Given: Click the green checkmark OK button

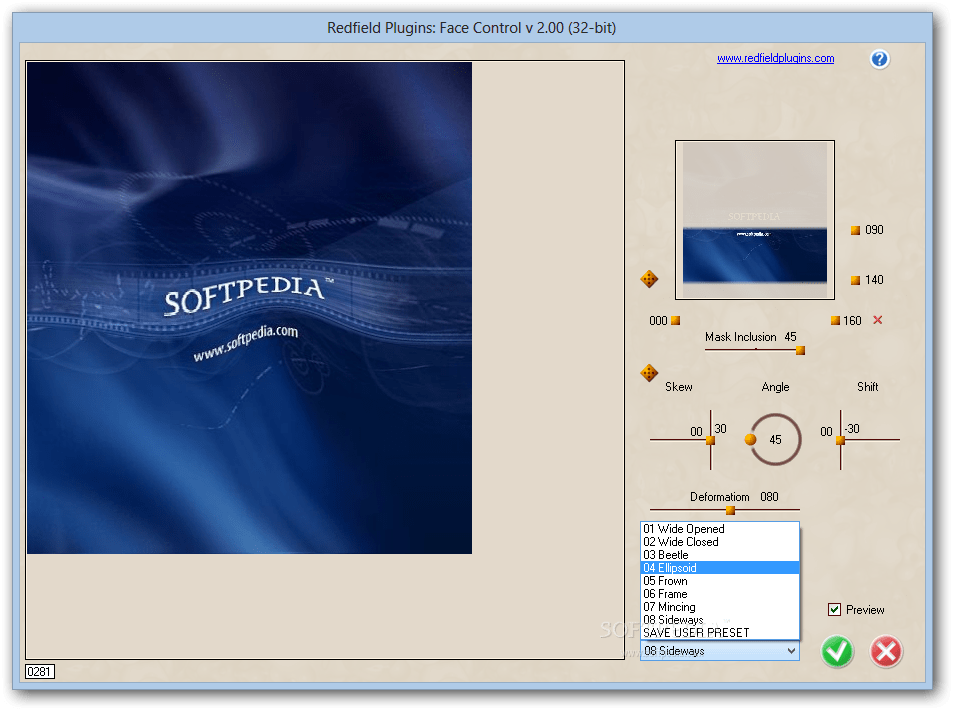Looking at the screenshot, I should coord(837,652).
